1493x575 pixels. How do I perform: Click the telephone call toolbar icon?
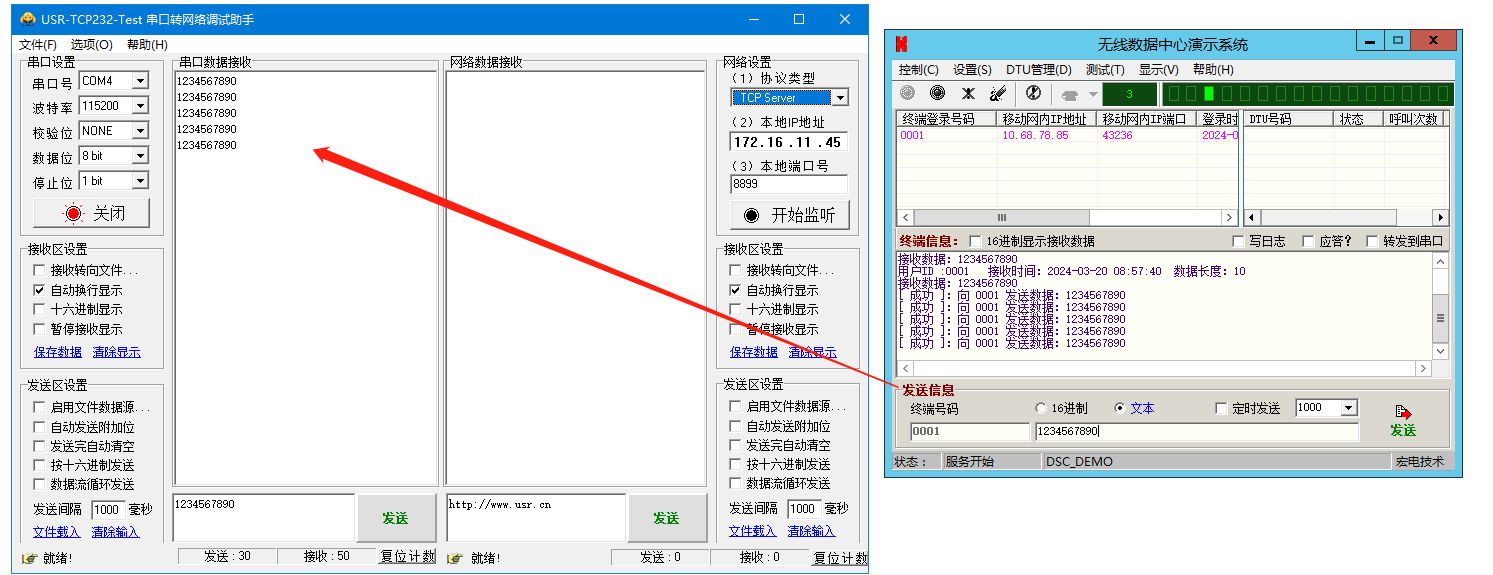1070,95
